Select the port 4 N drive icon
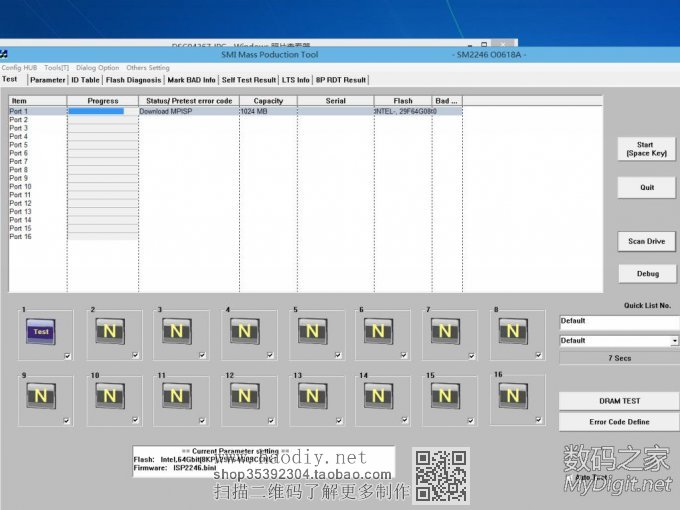This screenshot has height=510, width=680. 245,331
